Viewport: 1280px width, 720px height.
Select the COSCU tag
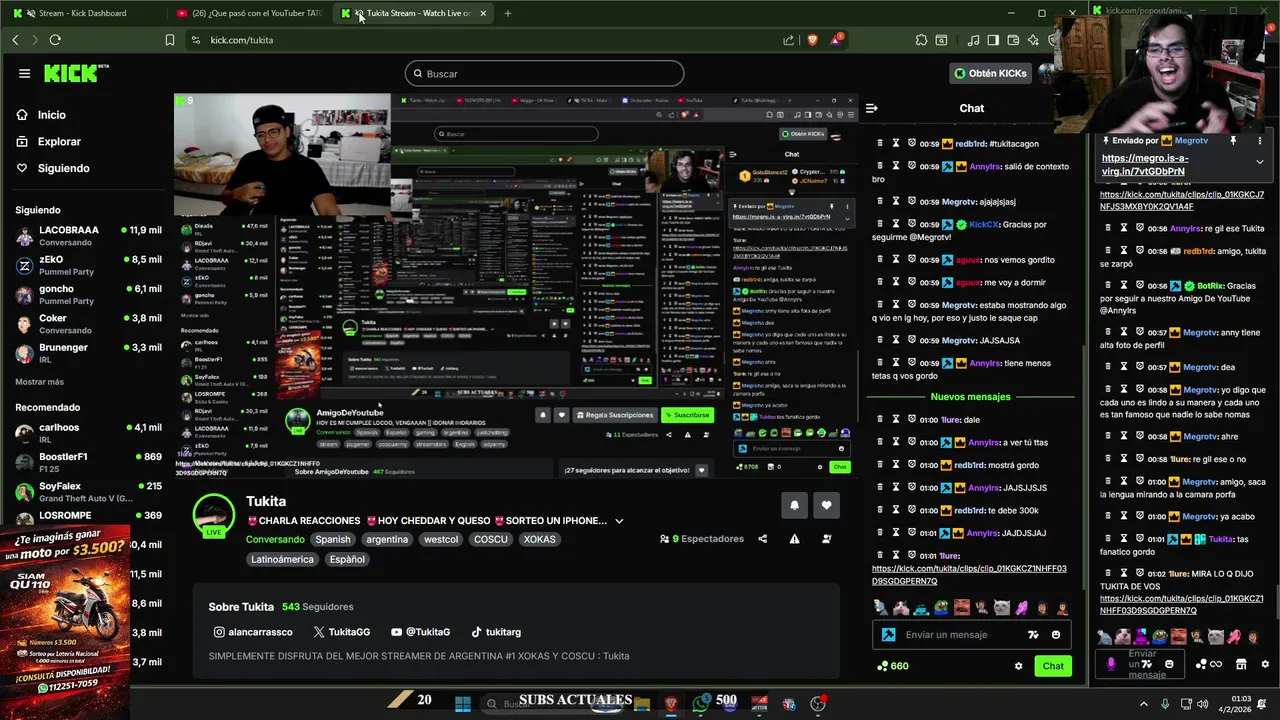(491, 539)
